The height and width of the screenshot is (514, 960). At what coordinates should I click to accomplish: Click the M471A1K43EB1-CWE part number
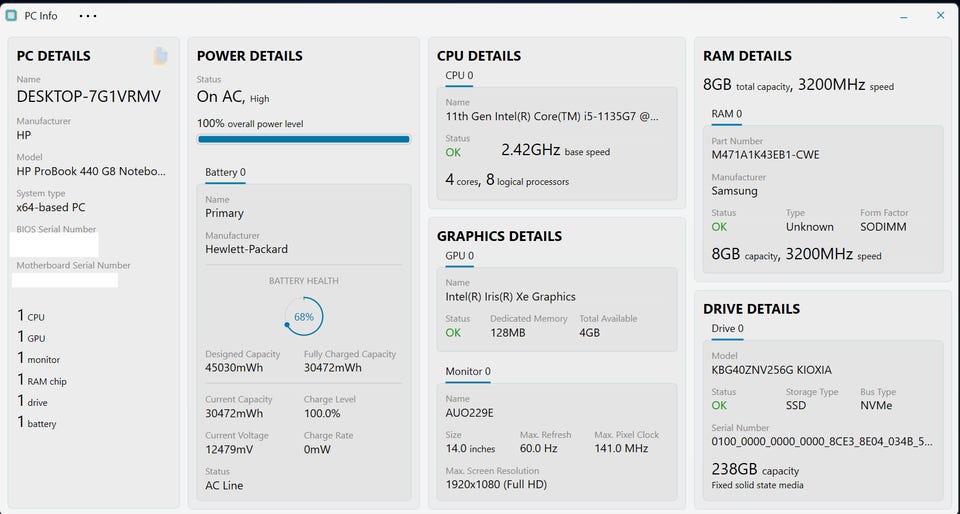click(x=765, y=155)
